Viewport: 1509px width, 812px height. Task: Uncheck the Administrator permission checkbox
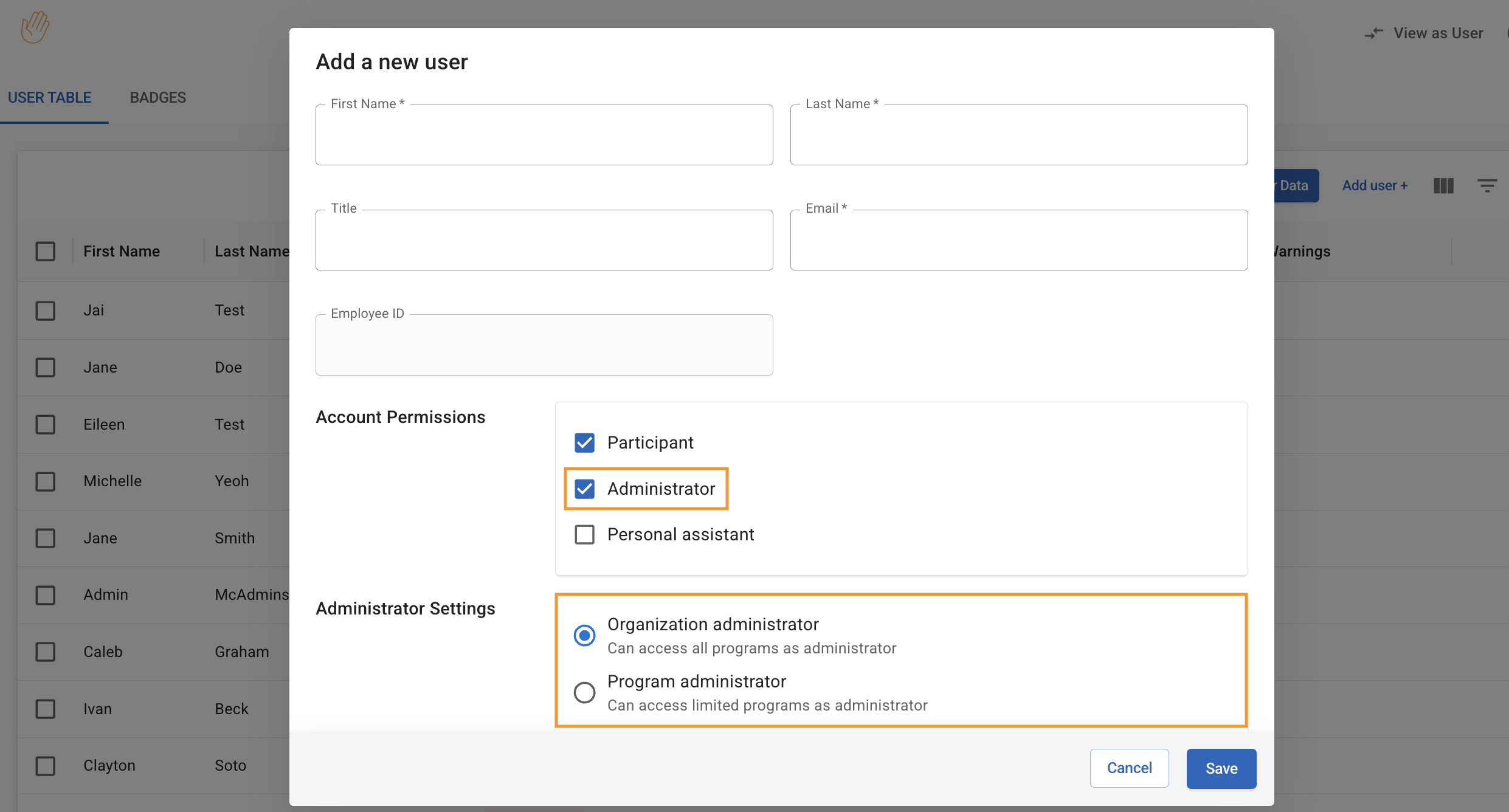coord(584,489)
